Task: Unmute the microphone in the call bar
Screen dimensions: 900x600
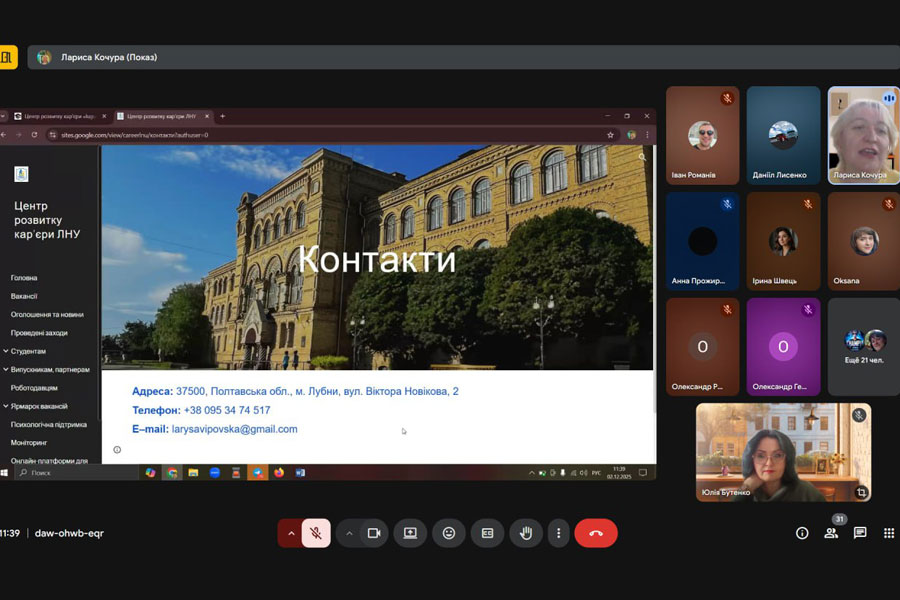Action: click(316, 533)
